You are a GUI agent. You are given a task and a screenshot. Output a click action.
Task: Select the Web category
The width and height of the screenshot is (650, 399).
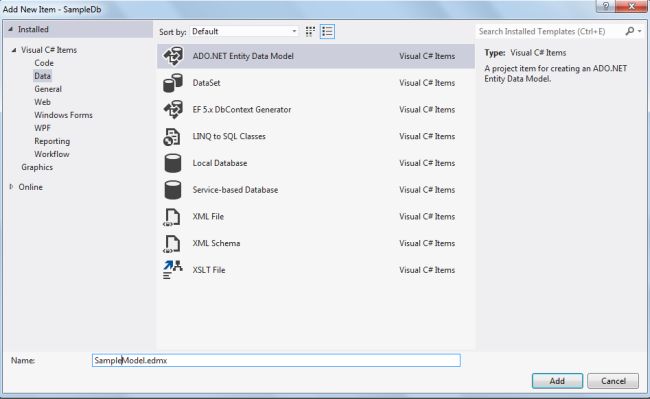[x=42, y=102]
